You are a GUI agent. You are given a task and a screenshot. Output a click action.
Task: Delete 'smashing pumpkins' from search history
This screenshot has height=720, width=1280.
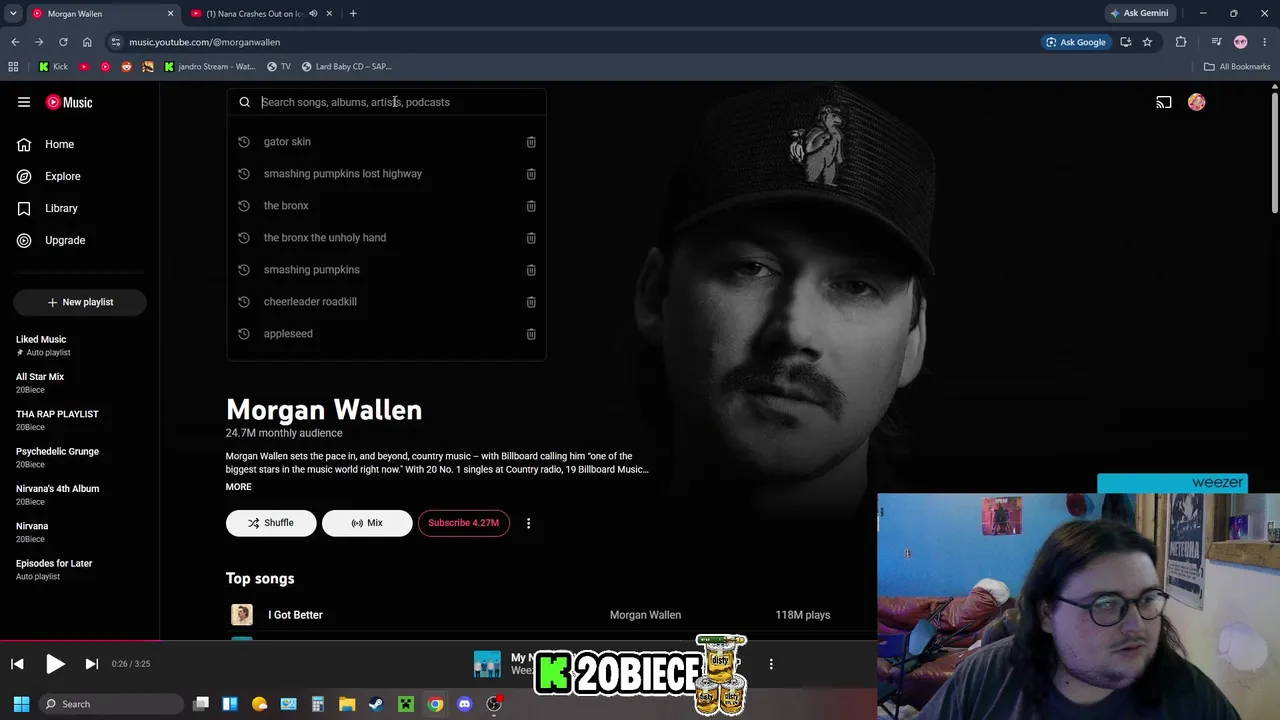coord(531,270)
